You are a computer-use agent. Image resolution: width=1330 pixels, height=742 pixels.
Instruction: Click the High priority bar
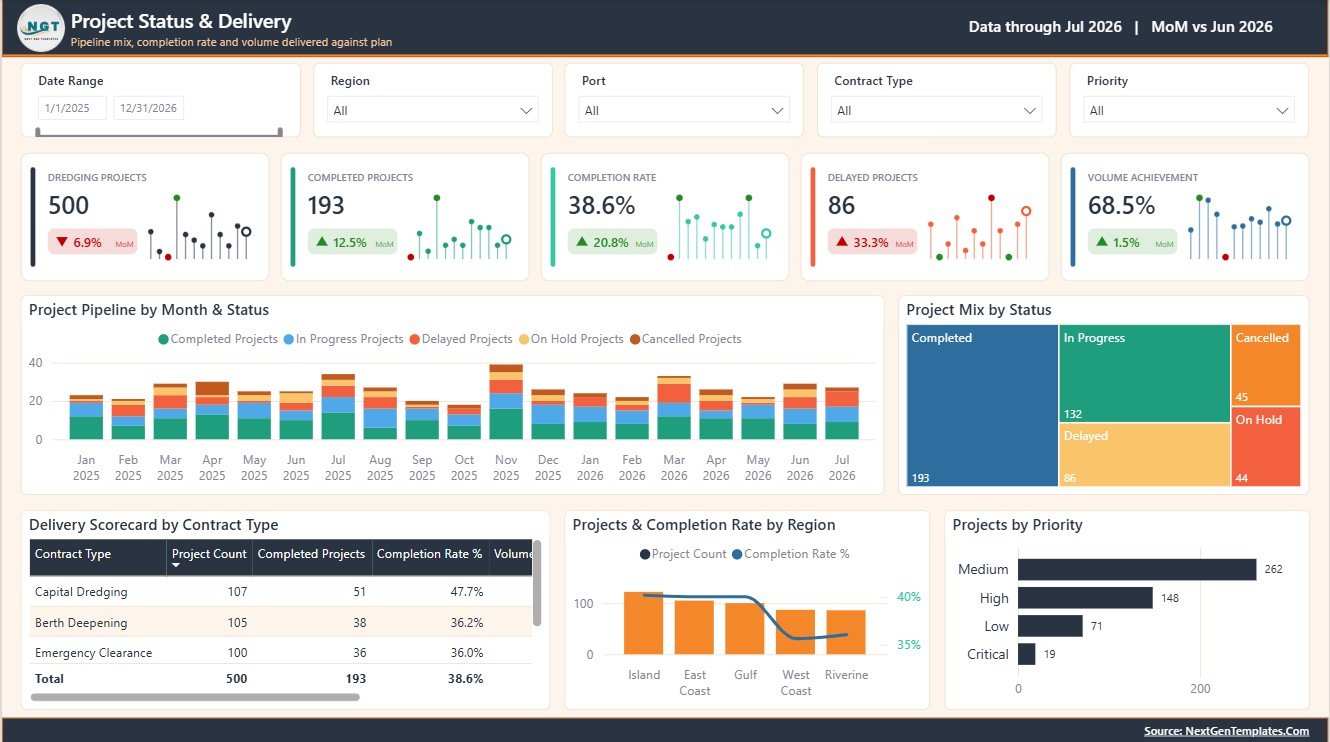click(1085, 598)
